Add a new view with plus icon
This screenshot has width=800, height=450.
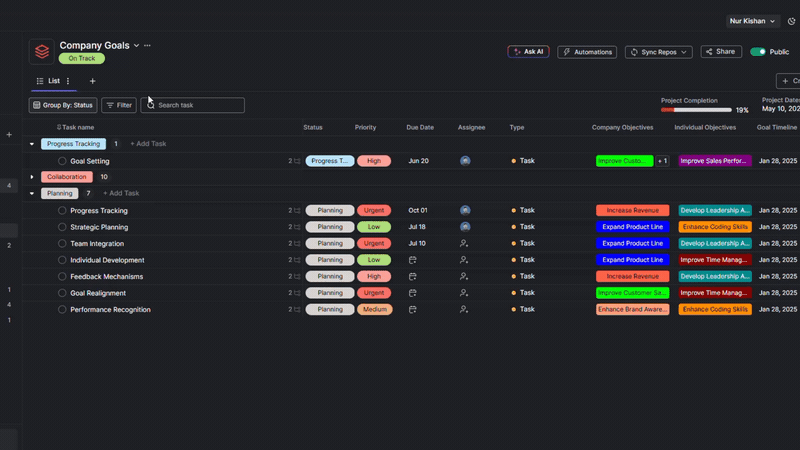pos(92,81)
